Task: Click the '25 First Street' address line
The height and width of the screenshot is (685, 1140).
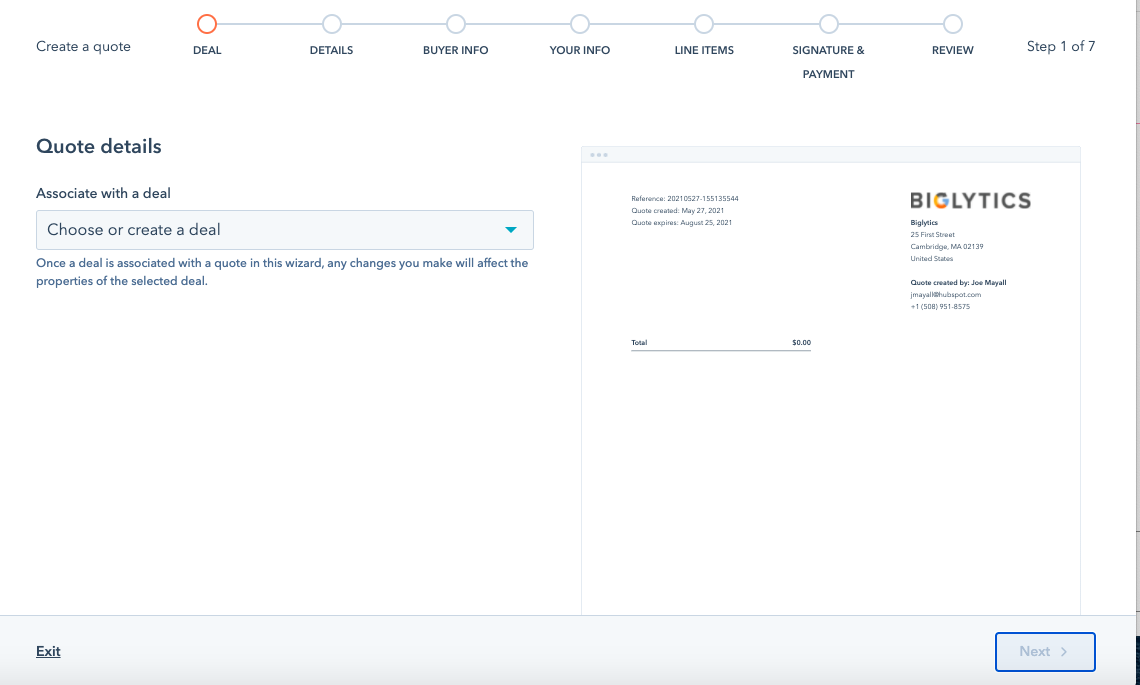Action: [933, 235]
